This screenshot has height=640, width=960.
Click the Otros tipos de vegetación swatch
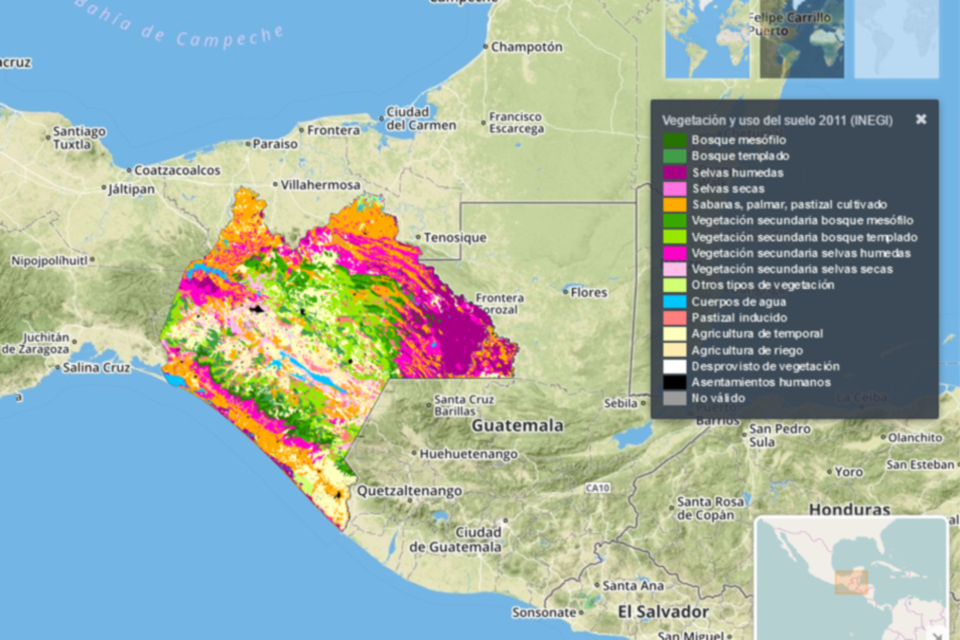[675, 285]
